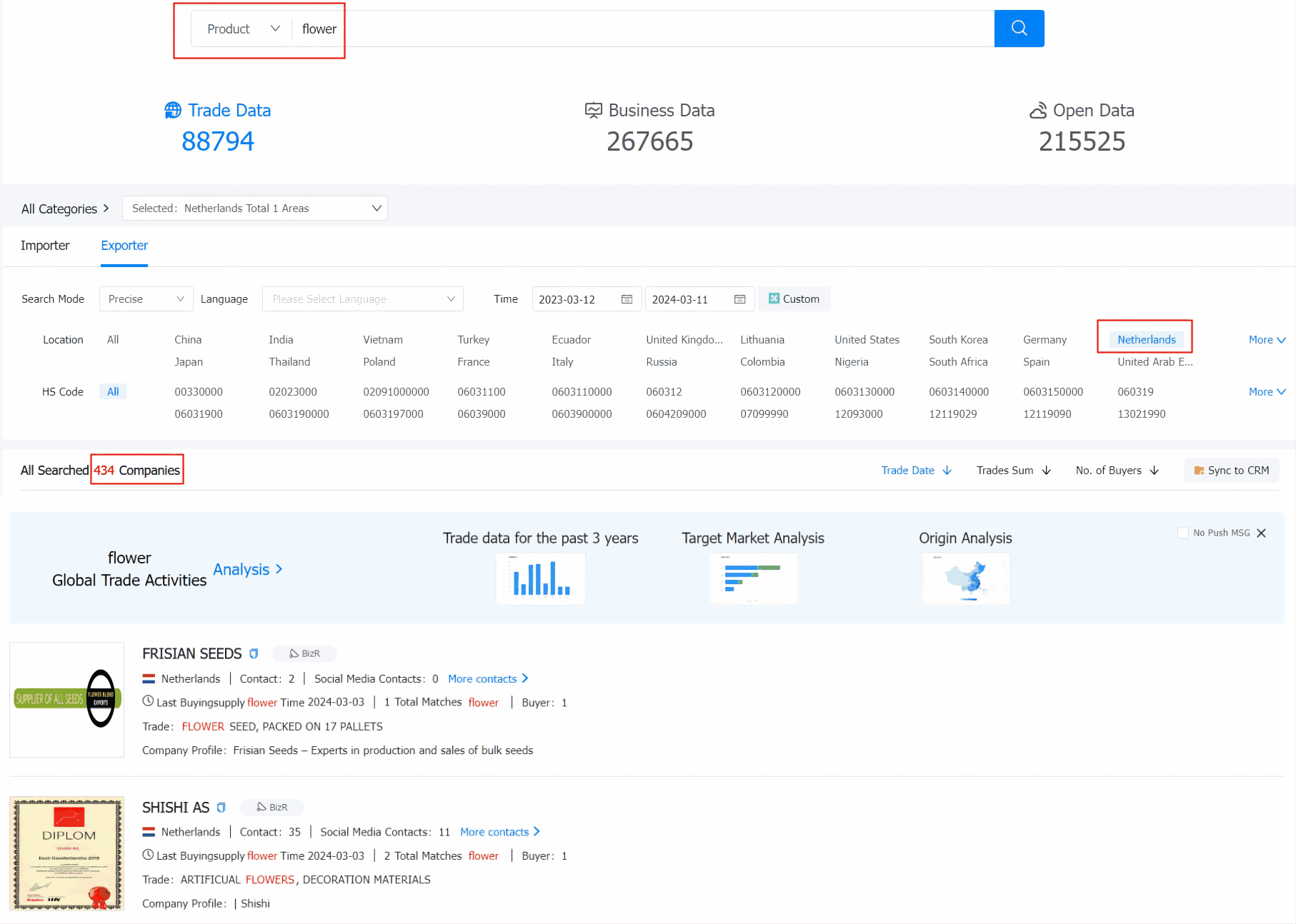The width and height of the screenshot is (1296, 924).
Task: Open the end date 2024-03-11 calendar icon
Action: 739,299
